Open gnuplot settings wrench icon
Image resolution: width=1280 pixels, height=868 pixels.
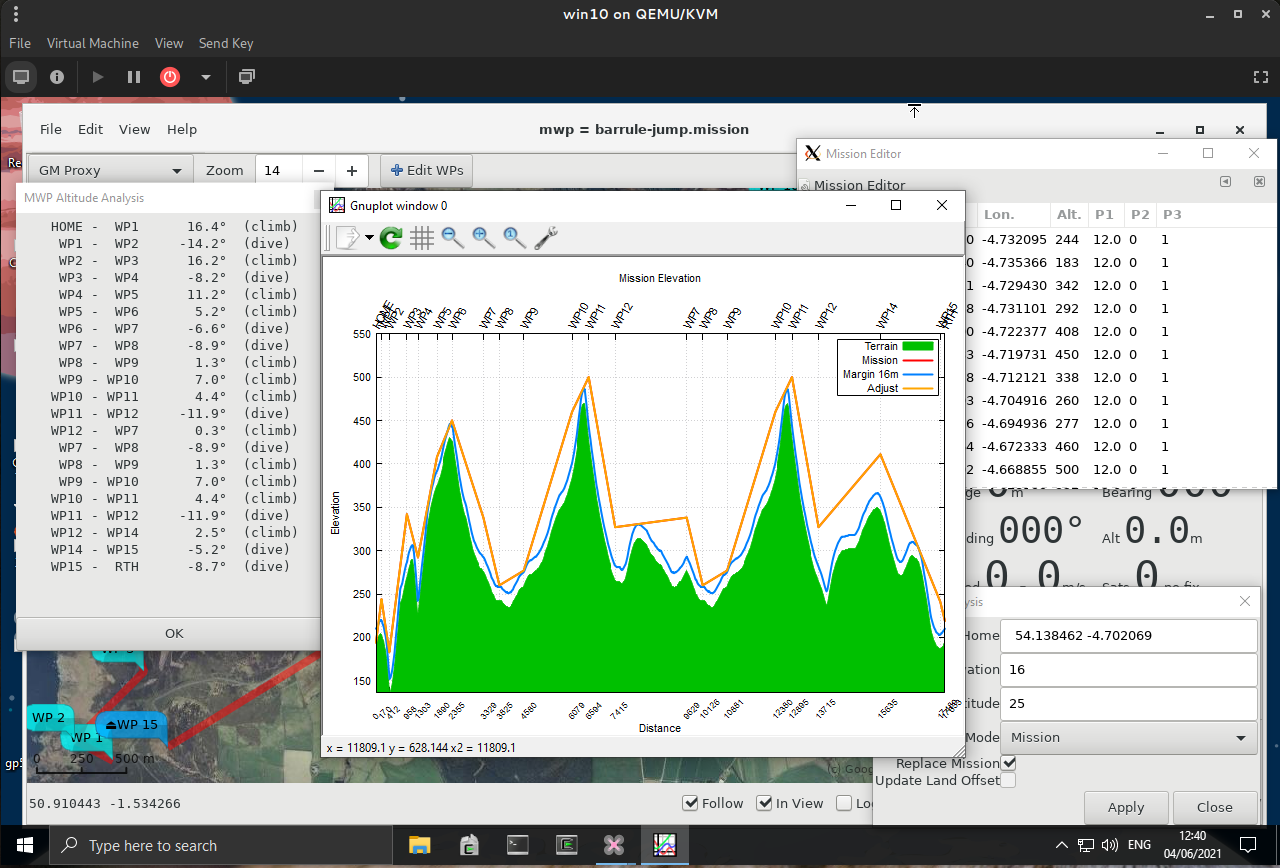(546, 238)
